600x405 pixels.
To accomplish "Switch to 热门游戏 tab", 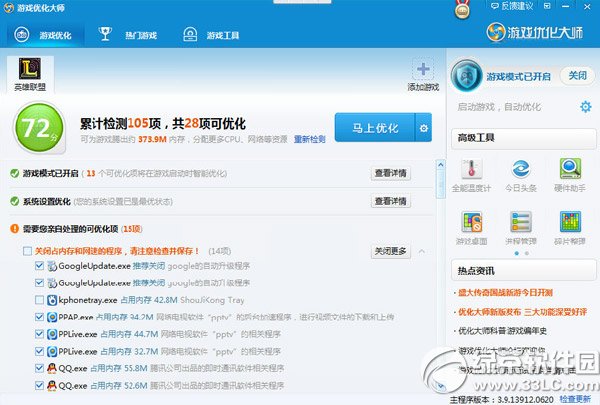I will coord(127,35).
